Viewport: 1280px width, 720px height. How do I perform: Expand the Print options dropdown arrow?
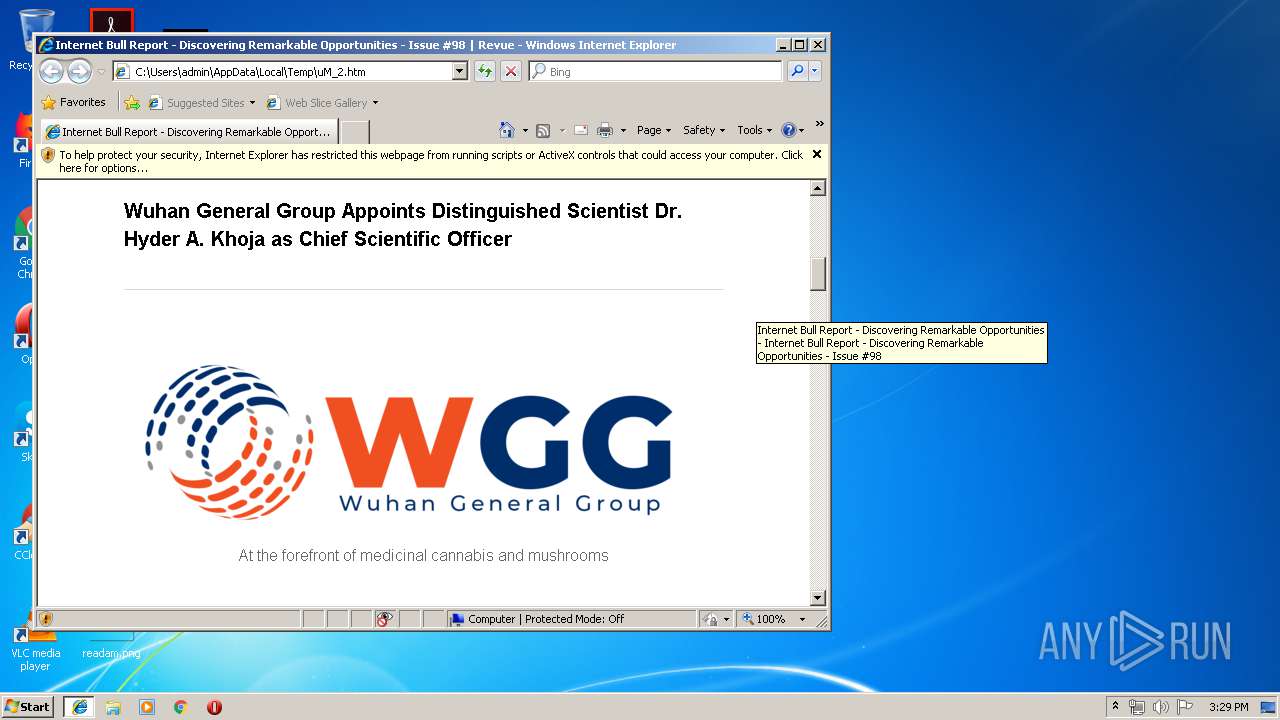623,130
